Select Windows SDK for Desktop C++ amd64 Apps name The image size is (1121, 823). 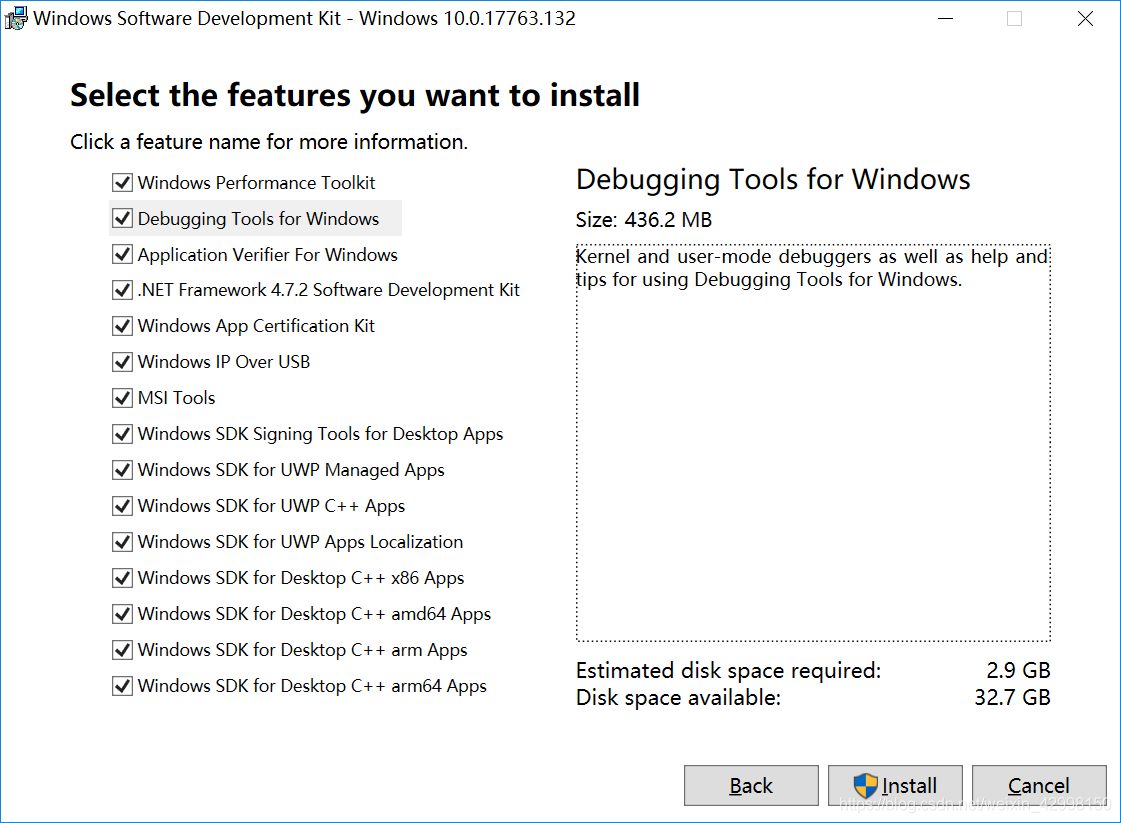[x=315, y=614]
